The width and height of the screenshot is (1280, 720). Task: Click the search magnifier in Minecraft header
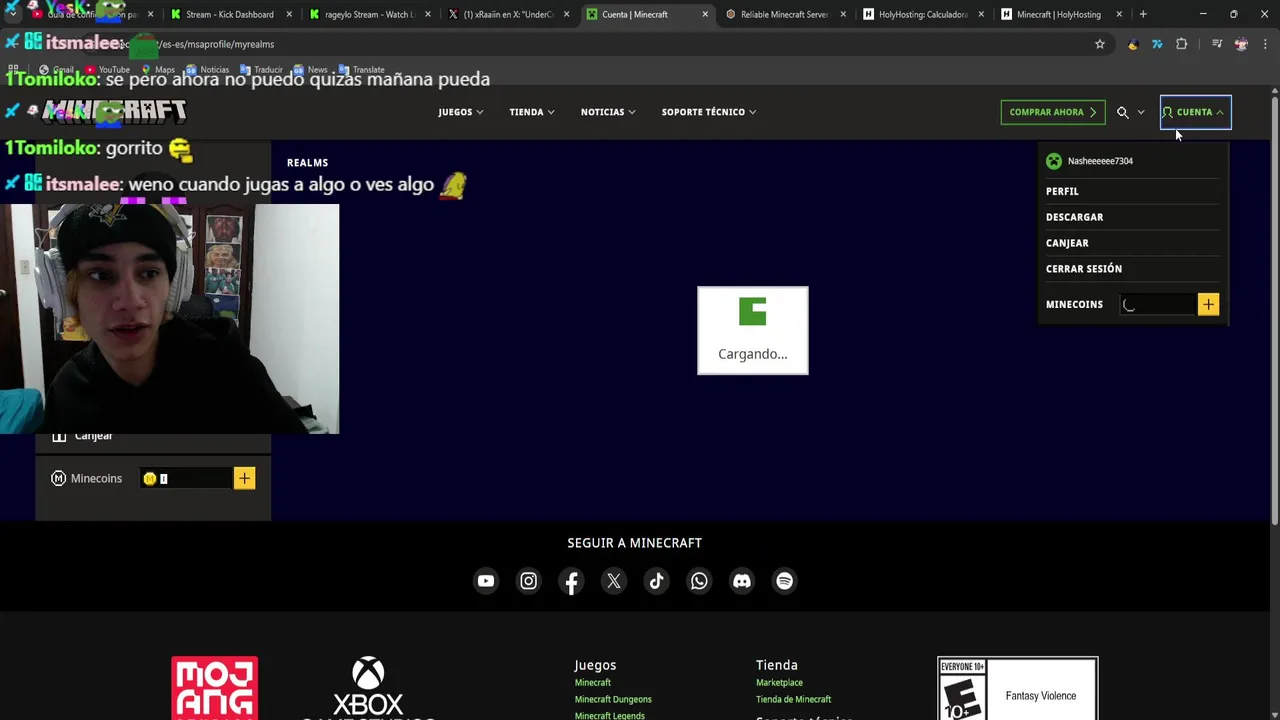1123,112
